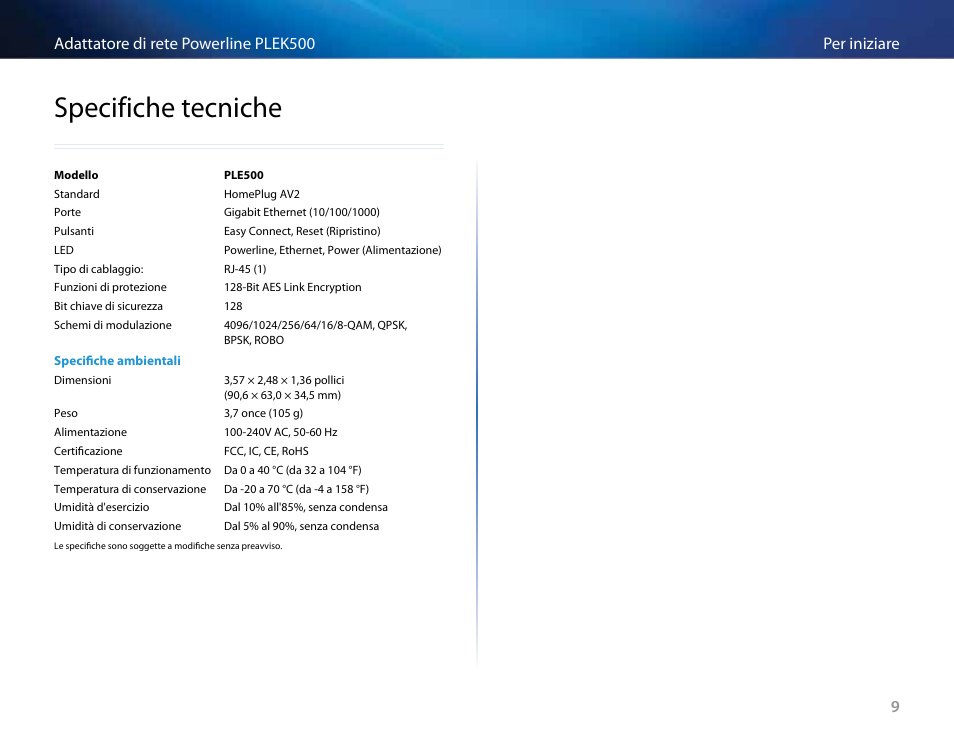This screenshot has width=954, height=738.
Task: Click the header title 'Adattatore di rete Powerline PLEK500'
Action: click(x=184, y=44)
